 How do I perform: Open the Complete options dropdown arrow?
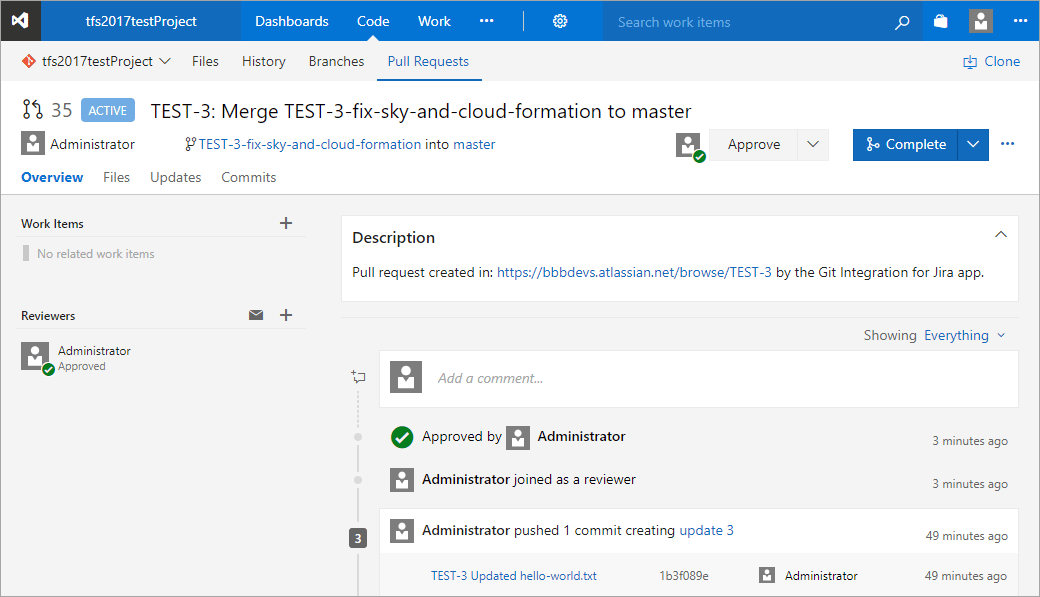pos(973,145)
